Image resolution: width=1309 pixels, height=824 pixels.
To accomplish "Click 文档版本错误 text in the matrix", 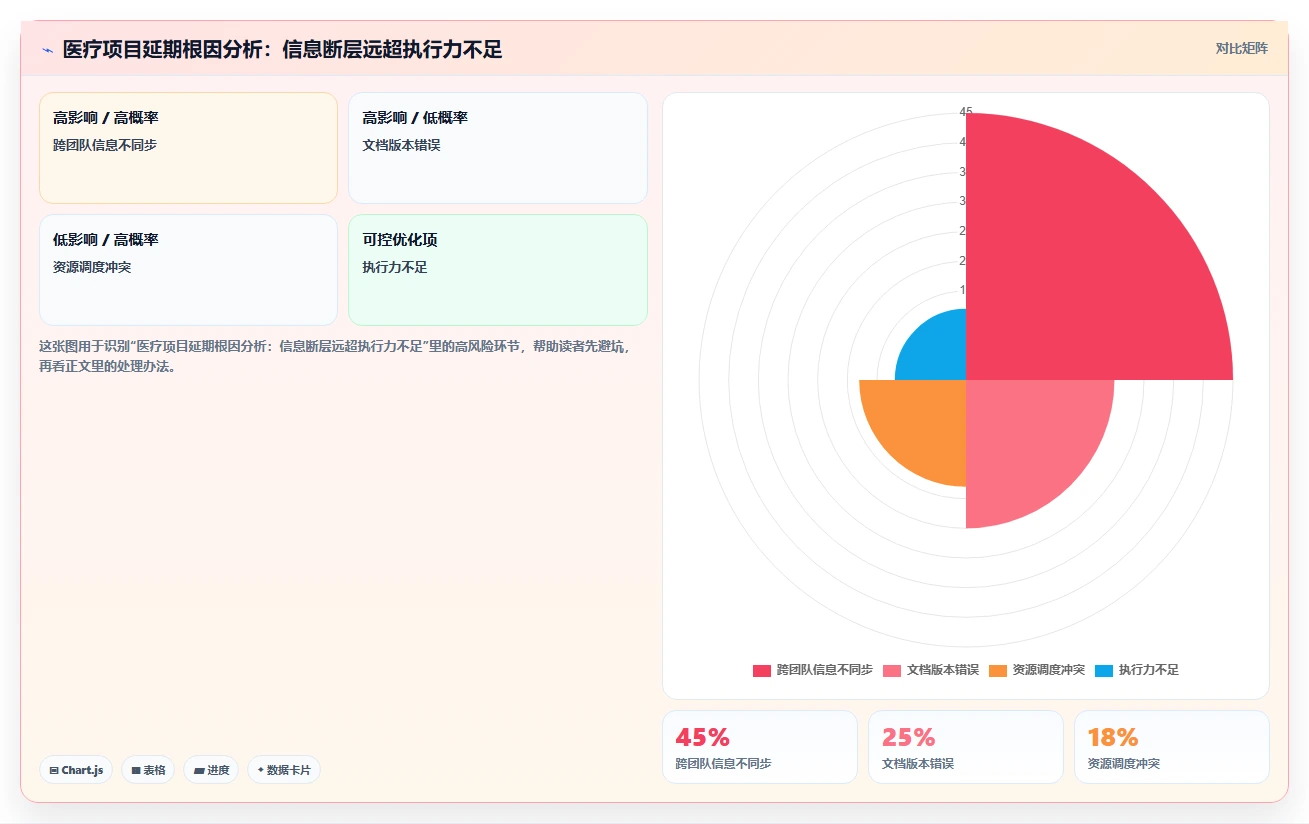I will tap(401, 145).
